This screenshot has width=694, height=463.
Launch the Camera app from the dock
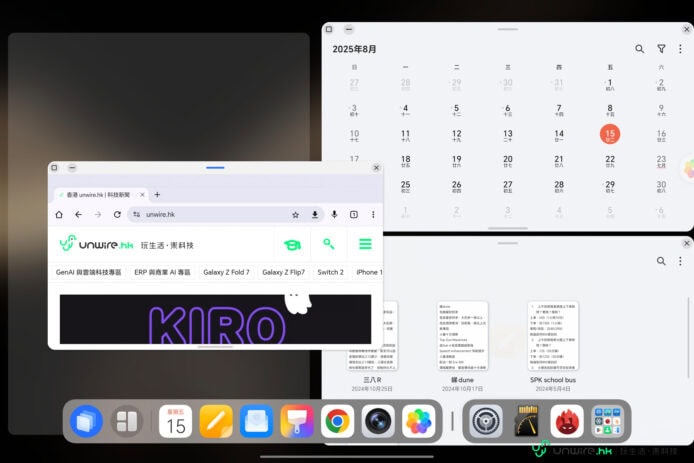377,422
